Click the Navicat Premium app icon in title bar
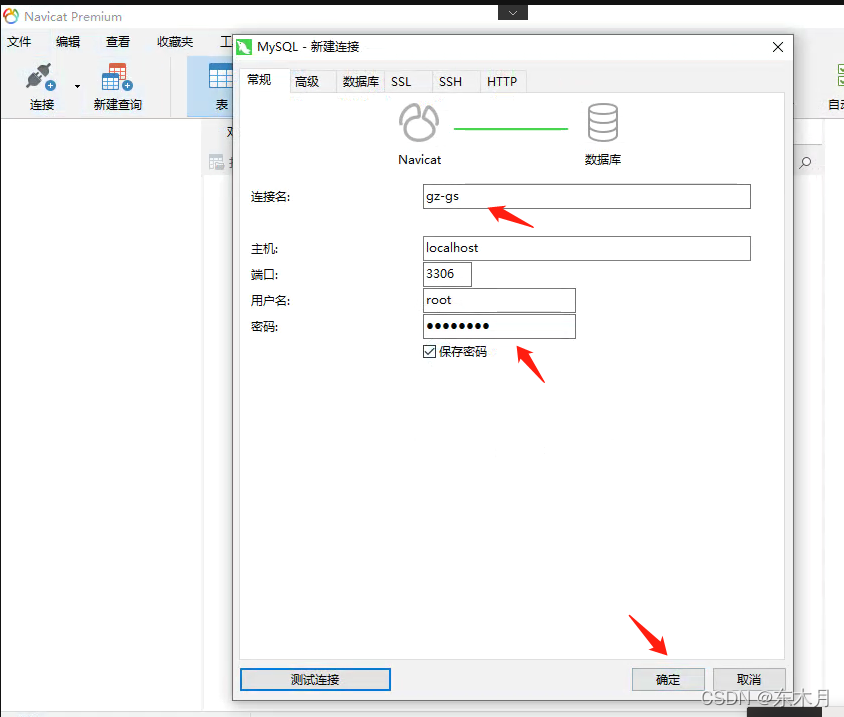 click(x=11, y=16)
